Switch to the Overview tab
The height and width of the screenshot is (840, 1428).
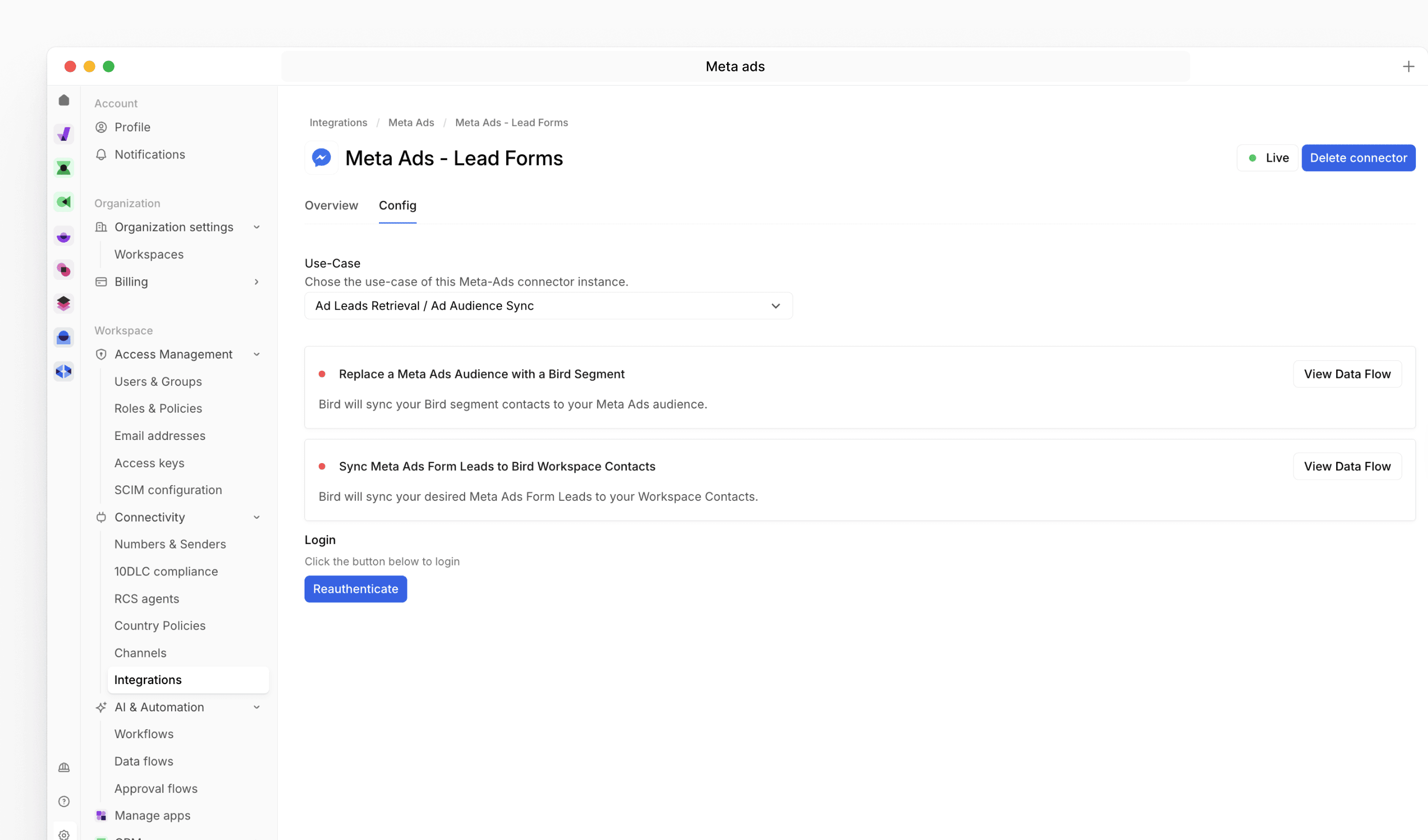[x=331, y=205]
